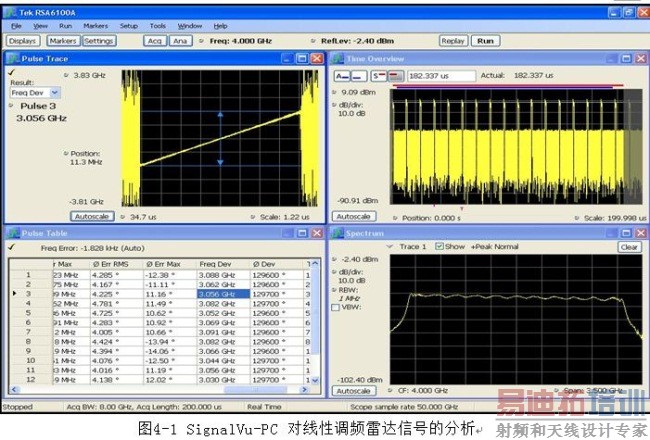Screen dimensions: 650x440
Task: Click the pulse table scroll-up arrow
Action: 315,263
